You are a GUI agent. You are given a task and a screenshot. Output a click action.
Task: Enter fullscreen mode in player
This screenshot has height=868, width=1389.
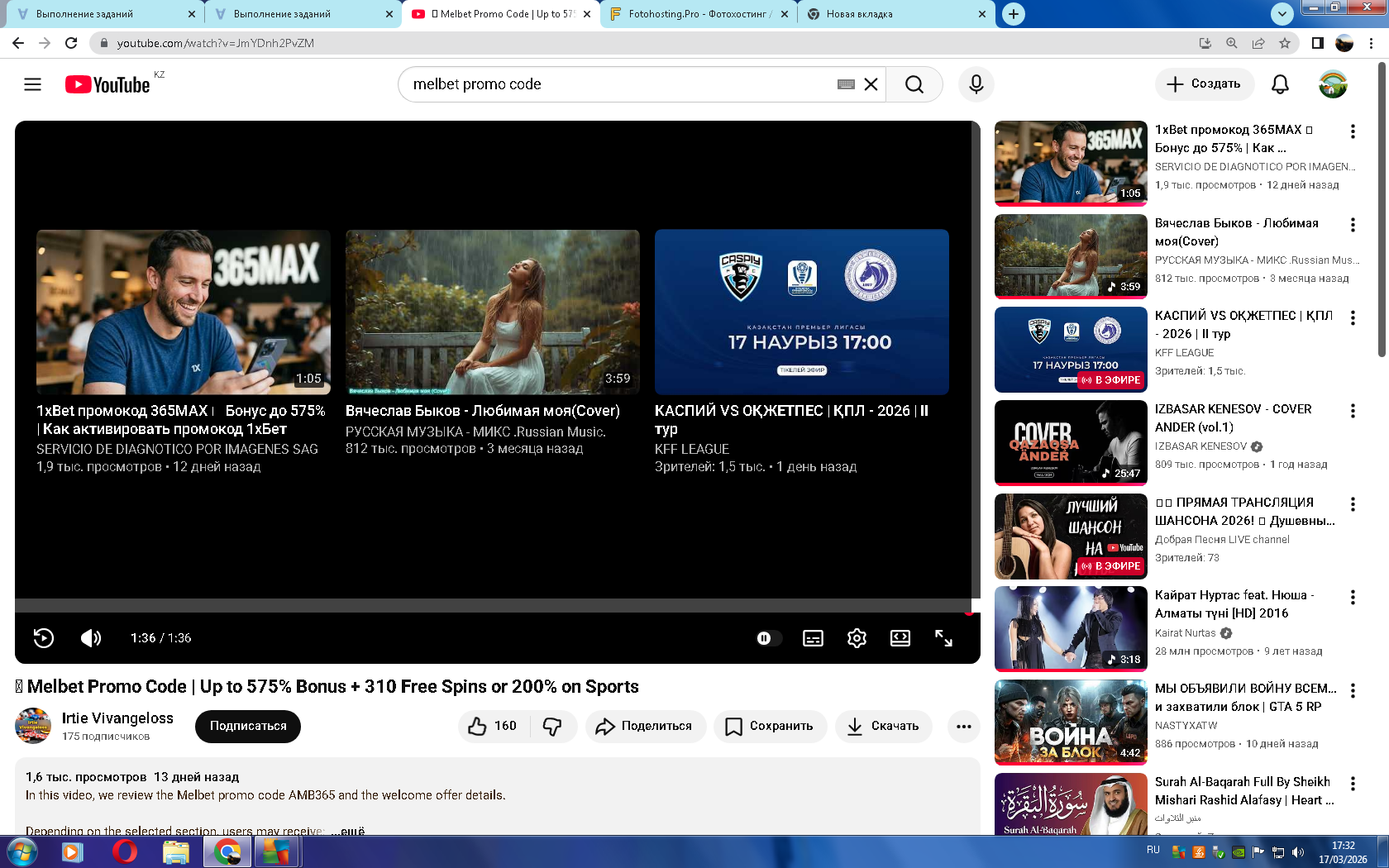[x=943, y=638]
